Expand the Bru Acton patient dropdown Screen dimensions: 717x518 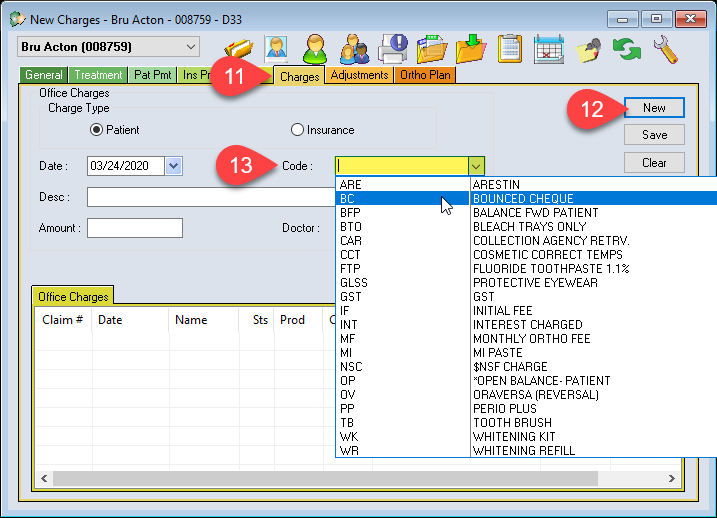click(x=191, y=47)
